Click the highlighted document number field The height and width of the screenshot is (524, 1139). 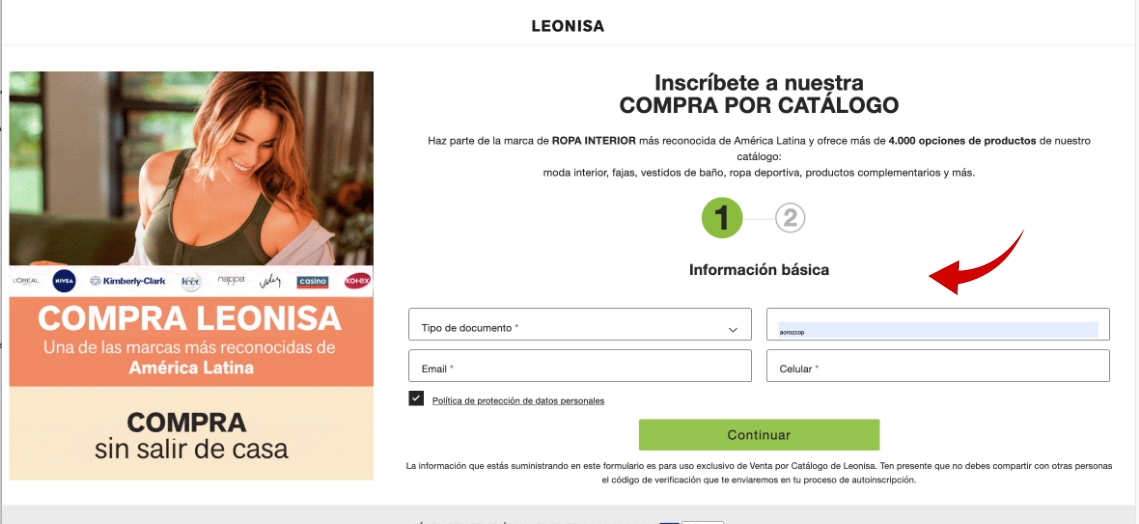(x=938, y=324)
